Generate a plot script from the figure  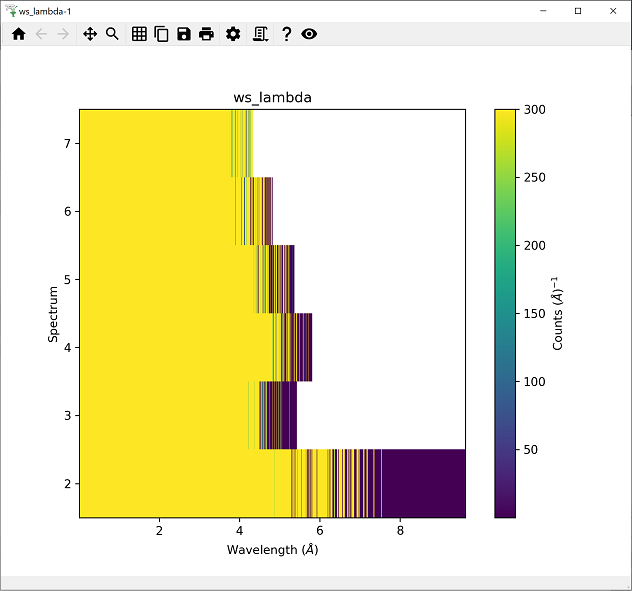260,34
